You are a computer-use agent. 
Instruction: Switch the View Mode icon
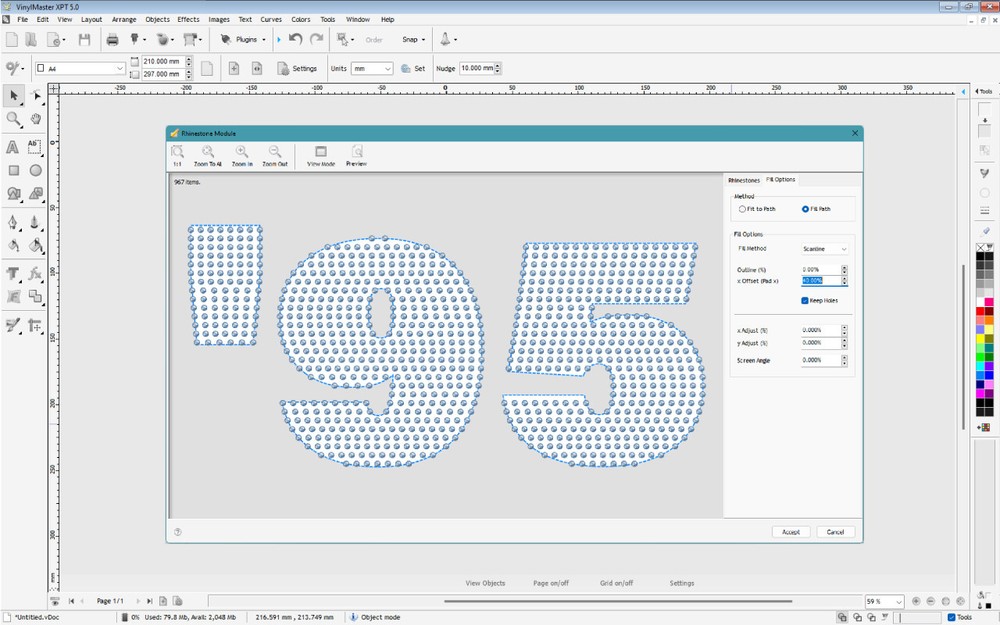[320, 152]
